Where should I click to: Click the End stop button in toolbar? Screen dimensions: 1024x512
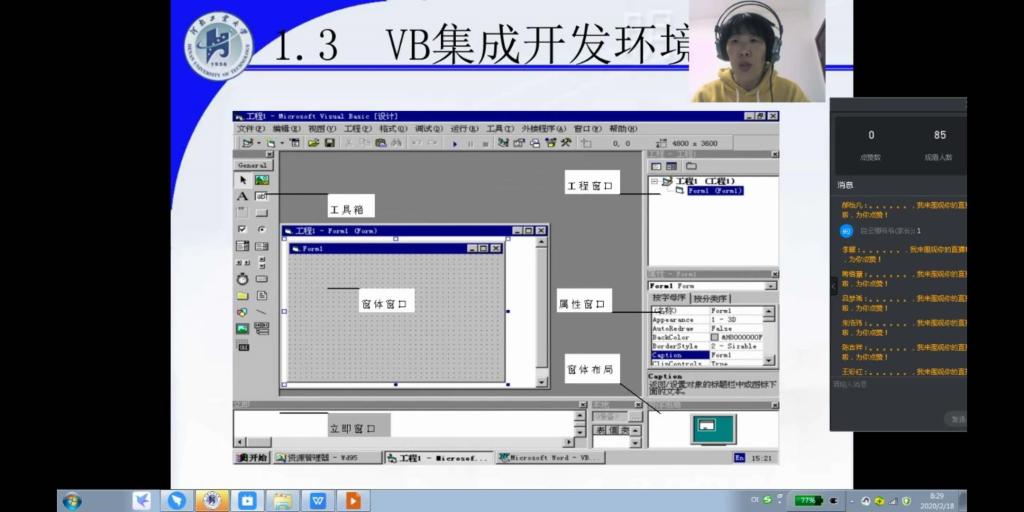coord(485,144)
